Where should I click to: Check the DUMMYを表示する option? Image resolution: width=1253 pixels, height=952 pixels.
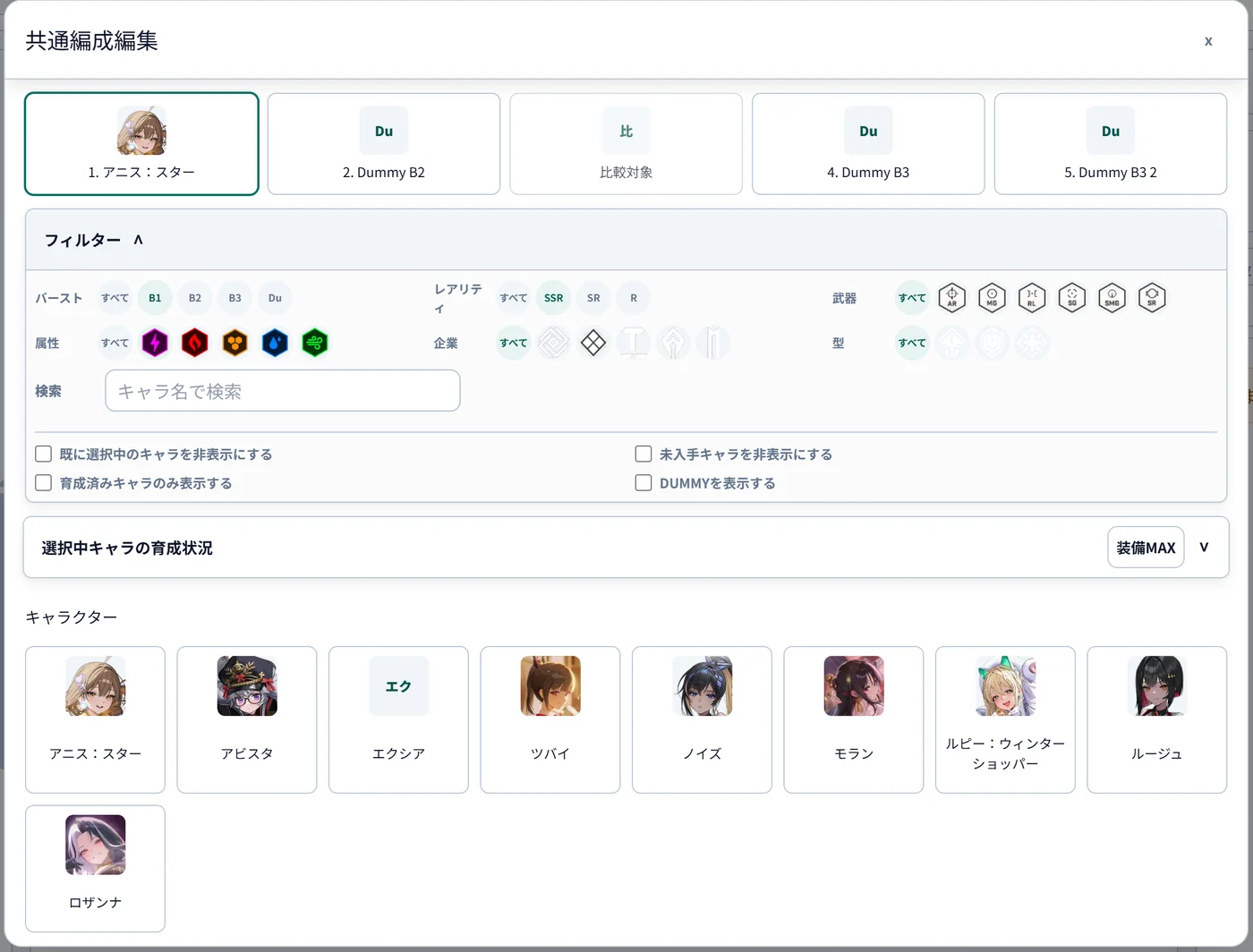(643, 482)
